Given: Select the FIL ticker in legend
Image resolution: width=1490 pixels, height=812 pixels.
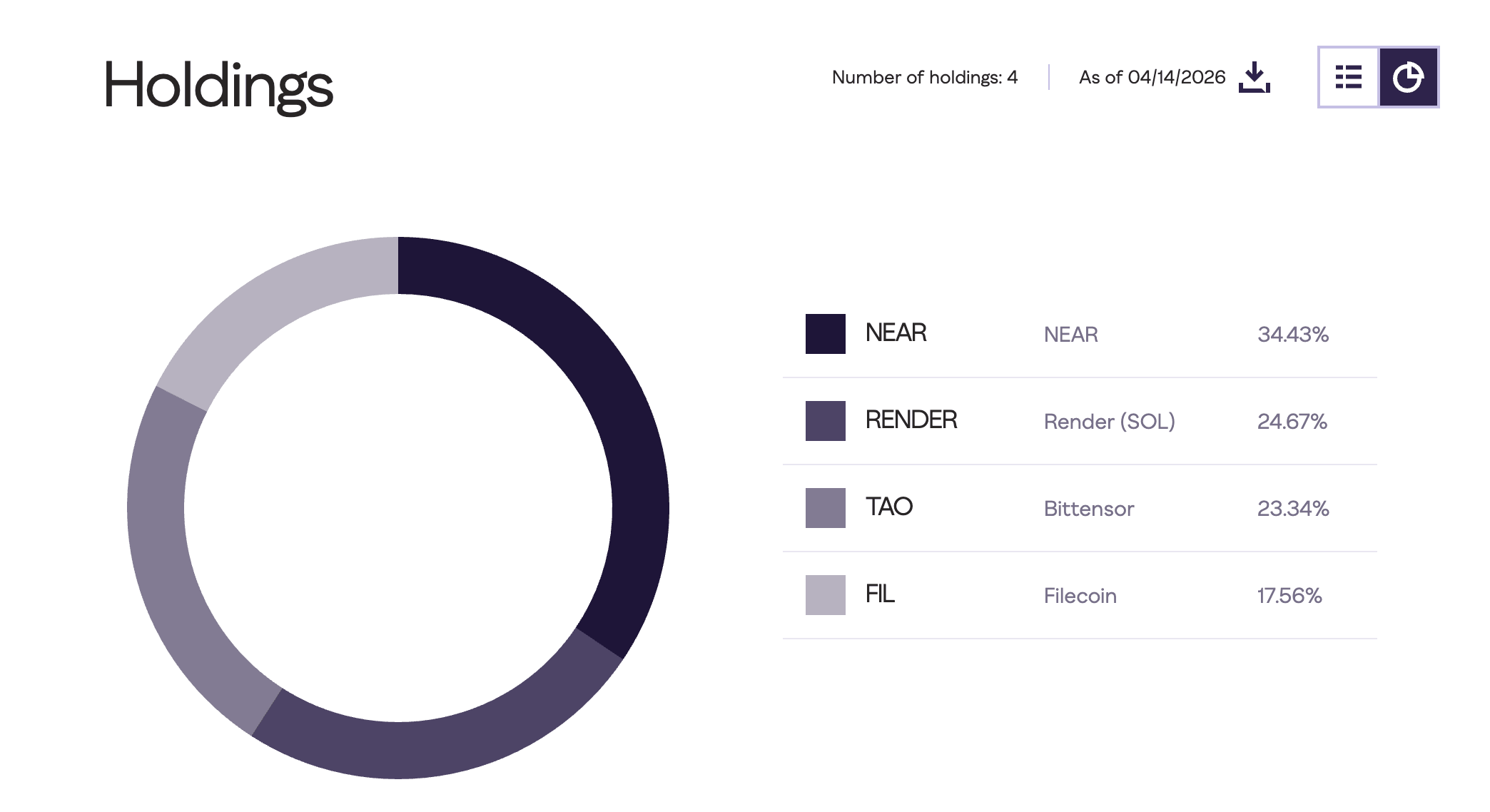Looking at the screenshot, I should [x=879, y=594].
